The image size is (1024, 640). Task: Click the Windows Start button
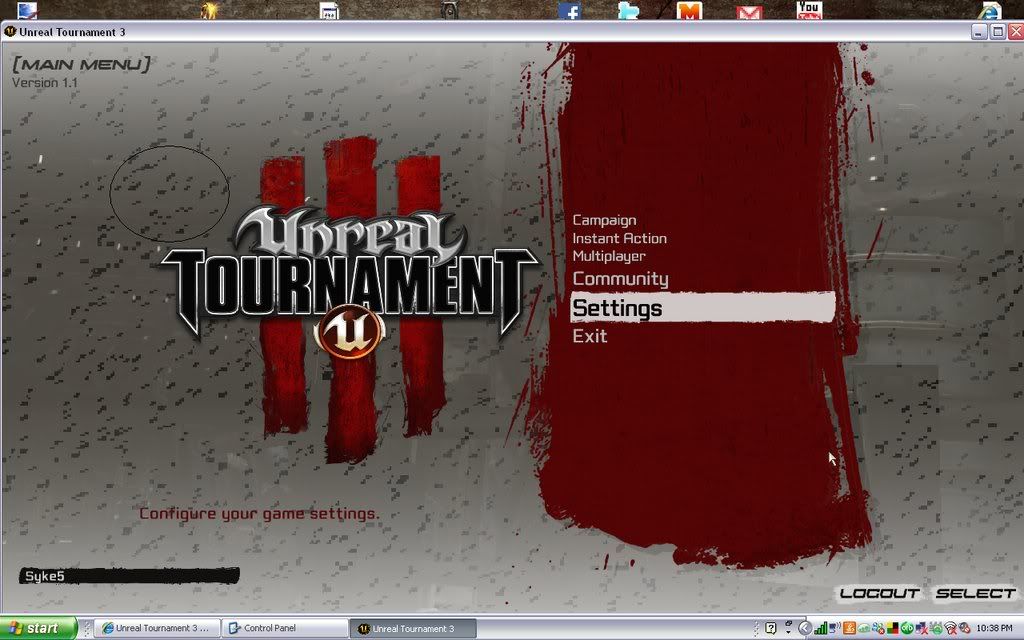(x=38, y=628)
